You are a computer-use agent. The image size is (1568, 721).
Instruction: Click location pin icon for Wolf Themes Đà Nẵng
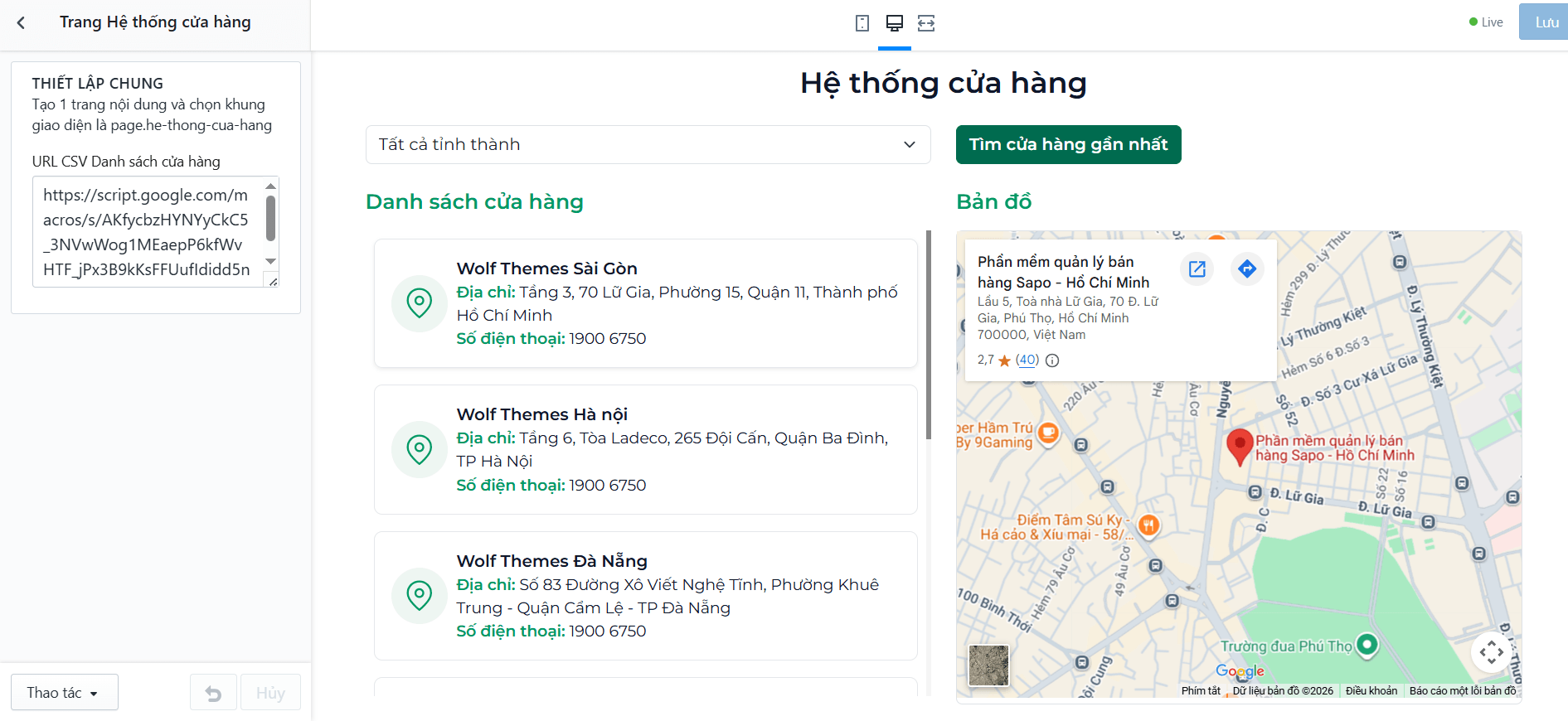coord(420,596)
